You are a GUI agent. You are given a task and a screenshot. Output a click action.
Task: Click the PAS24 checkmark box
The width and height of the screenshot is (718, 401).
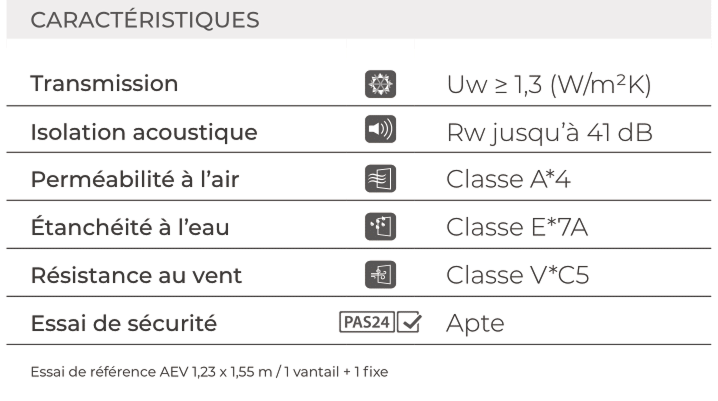[x=409, y=322]
